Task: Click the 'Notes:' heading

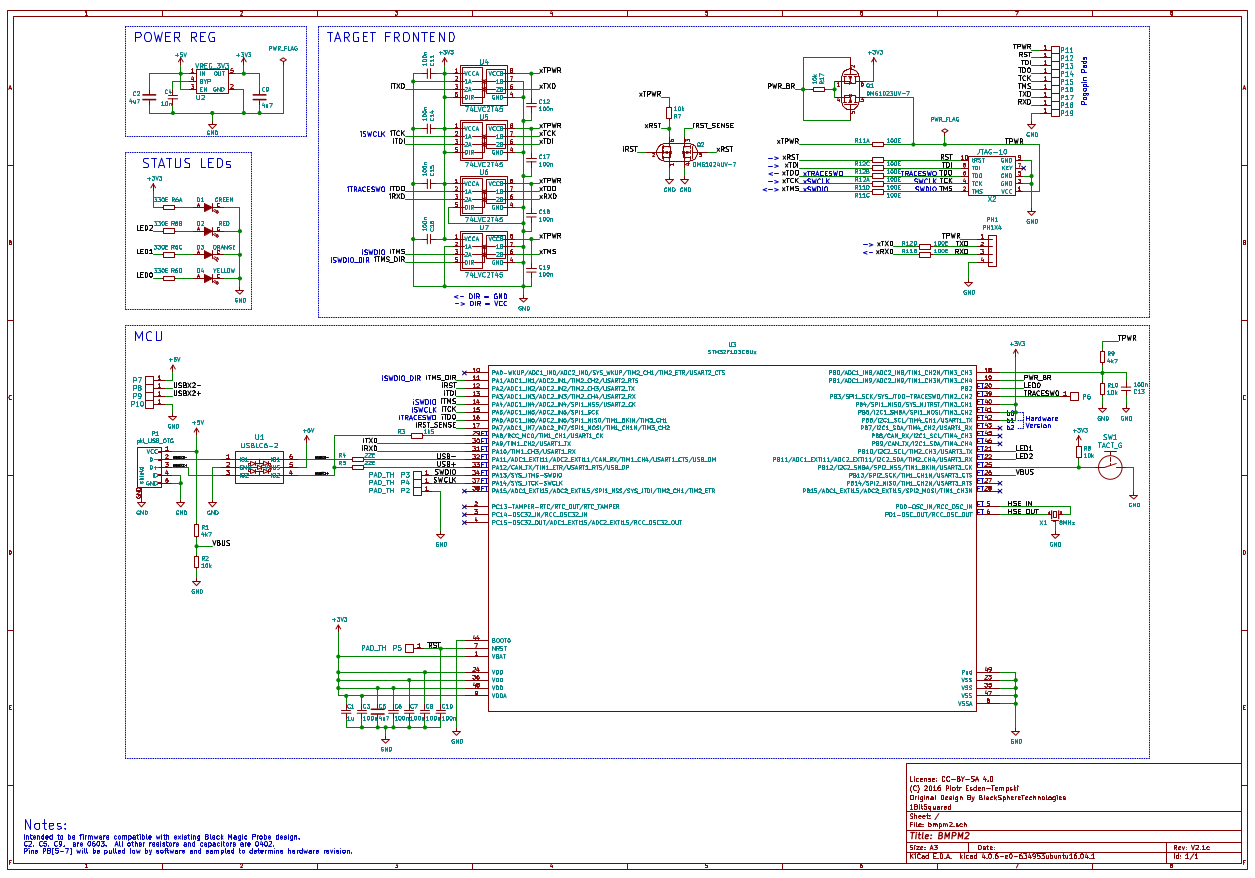Action: click(x=47, y=825)
